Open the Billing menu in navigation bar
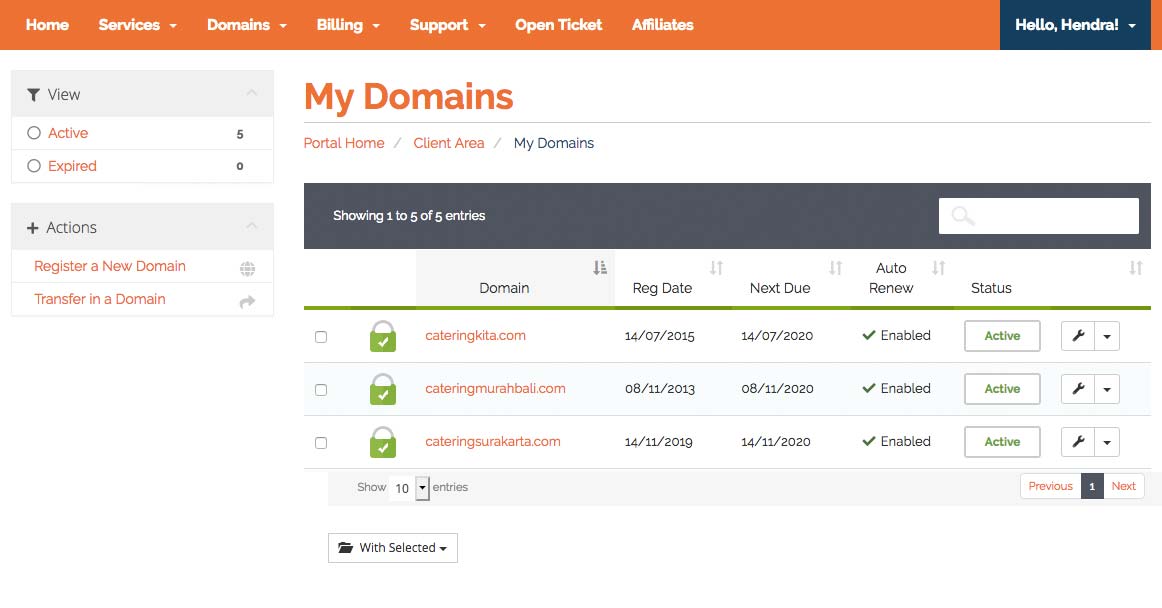The width and height of the screenshot is (1162, 608). tap(348, 25)
